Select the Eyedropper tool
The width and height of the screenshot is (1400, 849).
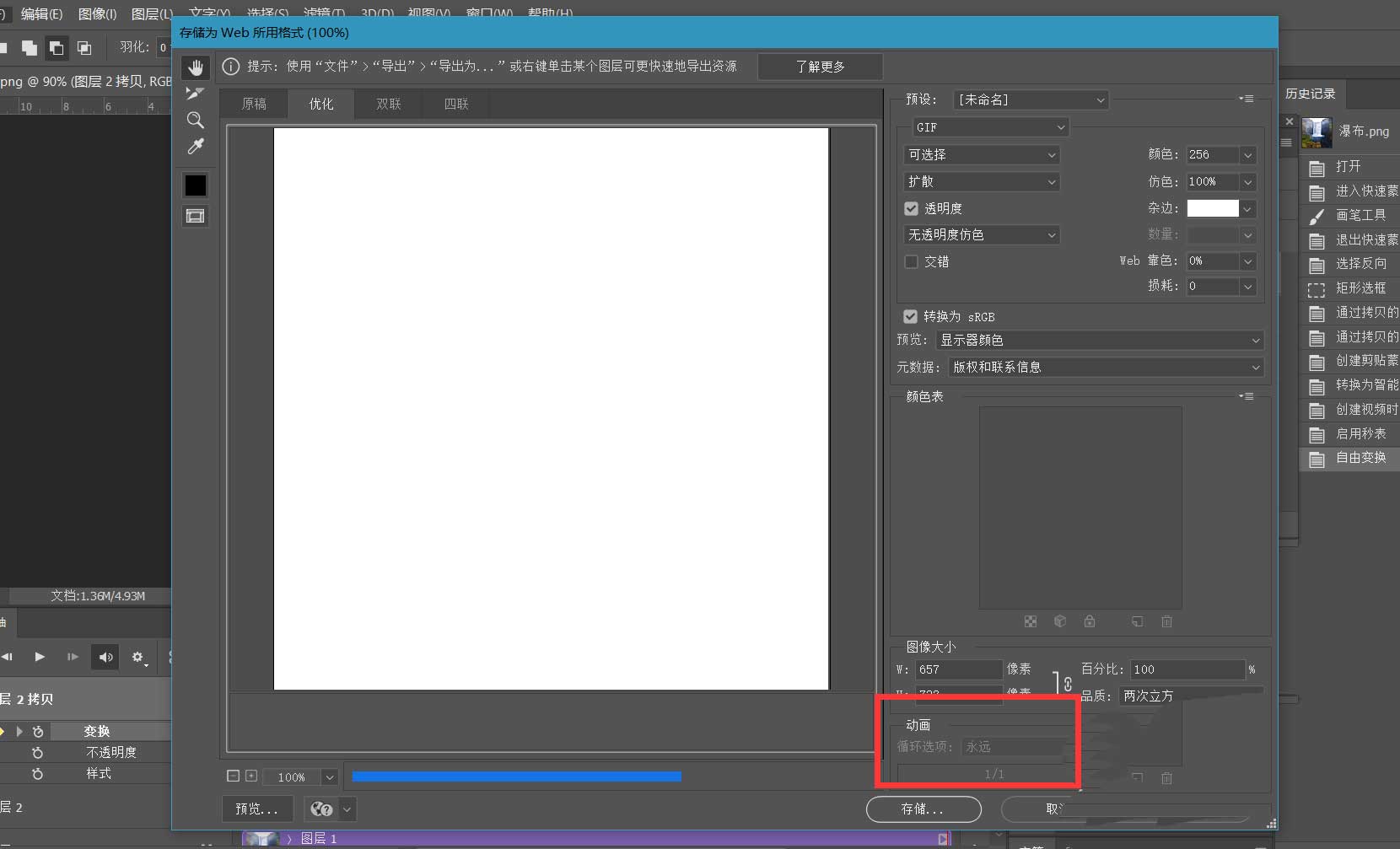[x=196, y=147]
